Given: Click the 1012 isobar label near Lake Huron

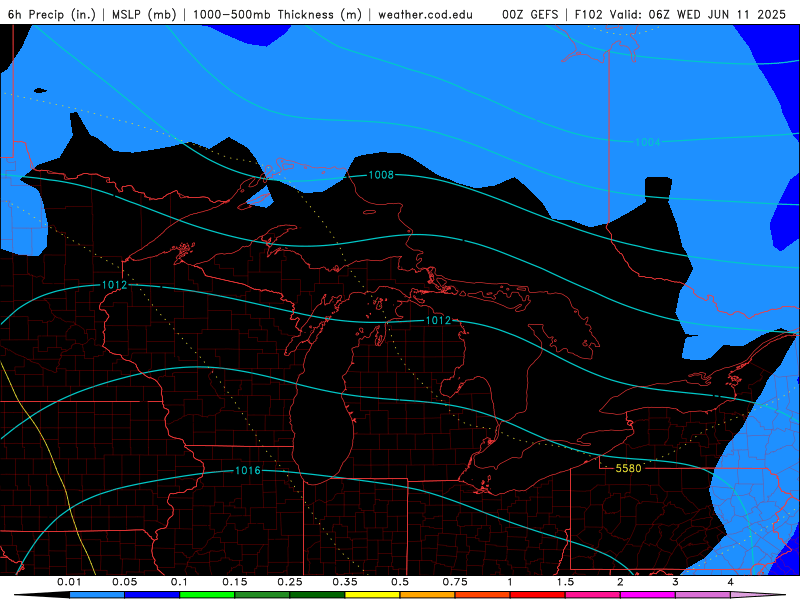Looking at the screenshot, I should coord(438,320).
